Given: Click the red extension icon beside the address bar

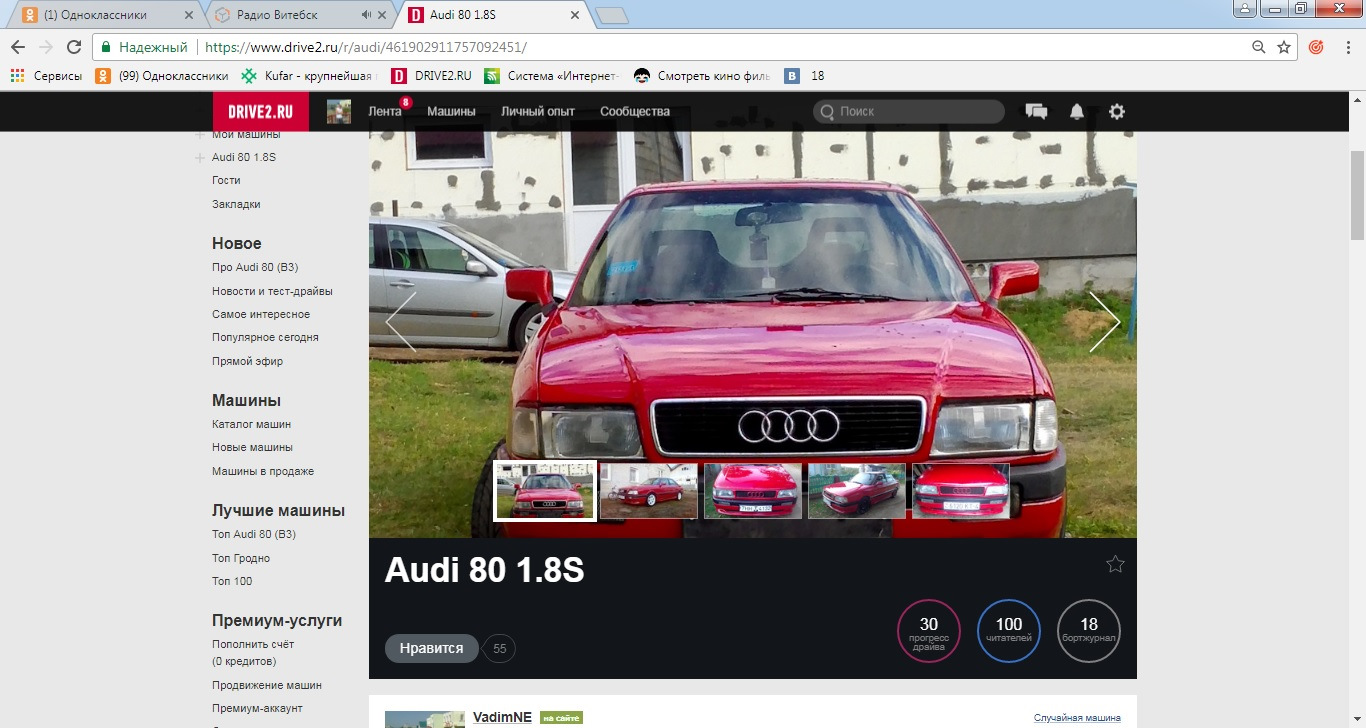Looking at the screenshot, I should point(1316,47).
